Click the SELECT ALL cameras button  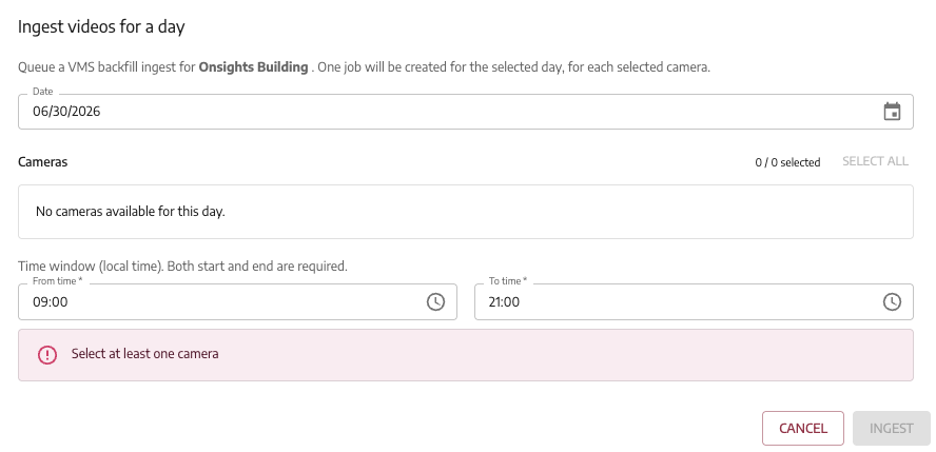875,161
